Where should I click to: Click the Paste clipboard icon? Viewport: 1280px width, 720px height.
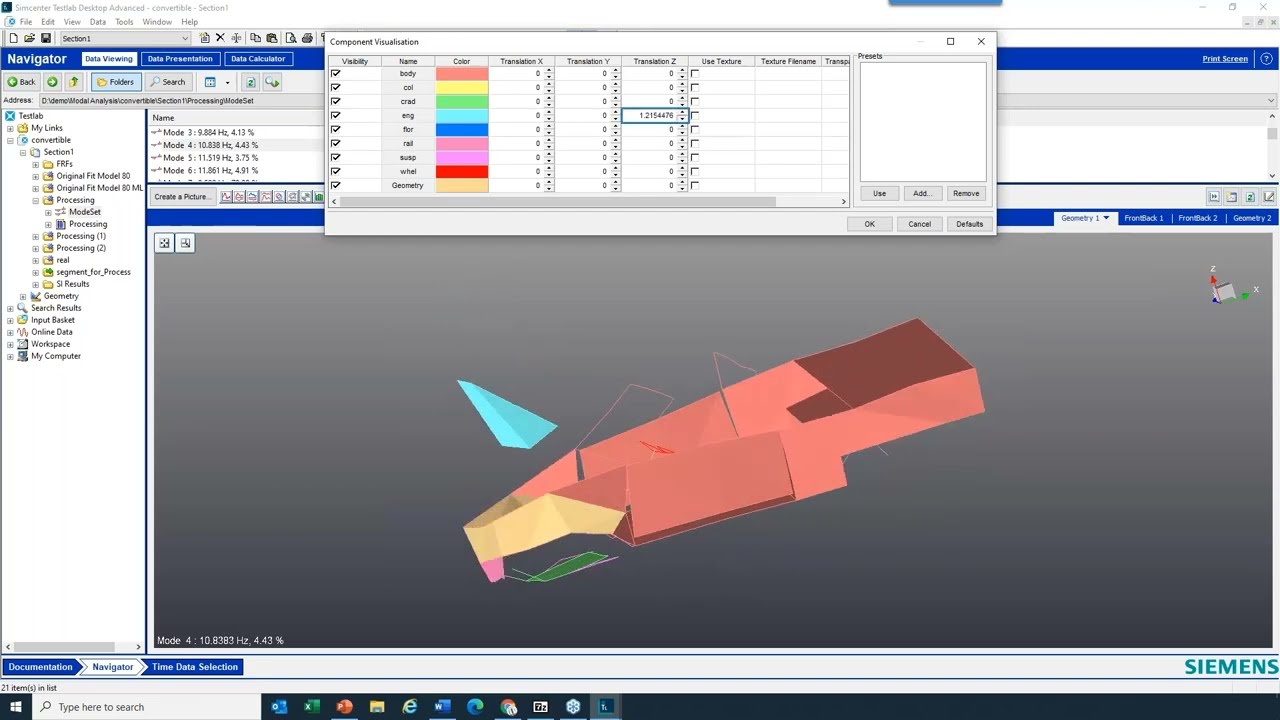(271, 38)
